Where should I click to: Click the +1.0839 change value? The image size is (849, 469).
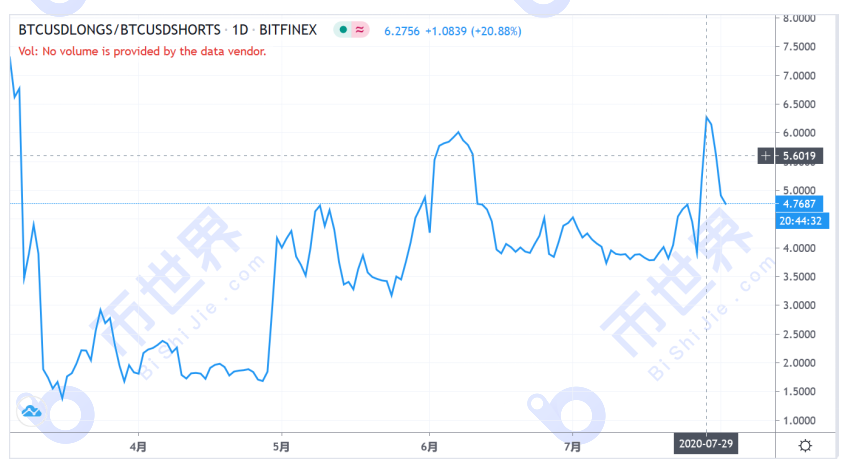[x=446, y=31]
